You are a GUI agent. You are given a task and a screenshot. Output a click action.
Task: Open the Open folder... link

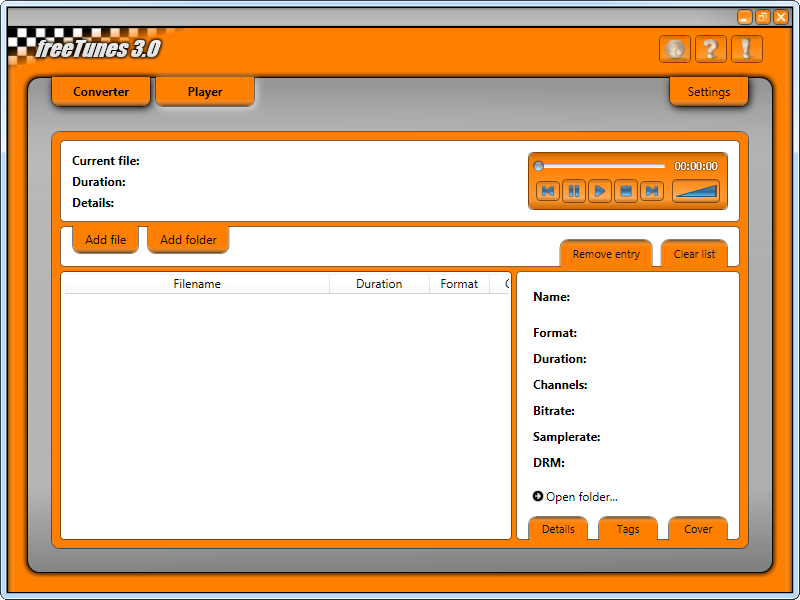click(x=582, y=497)
